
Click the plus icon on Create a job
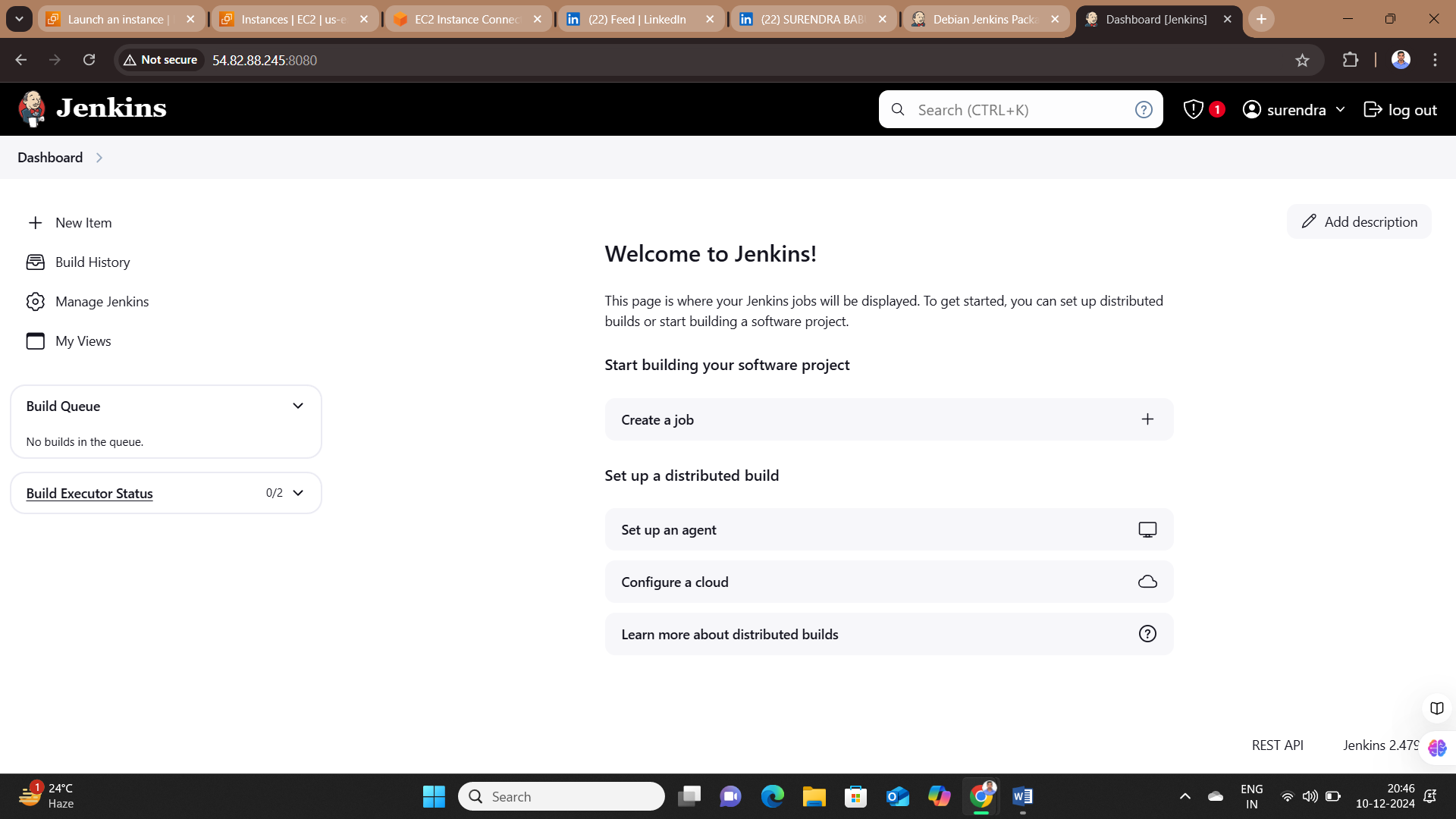pos(1147,419)
